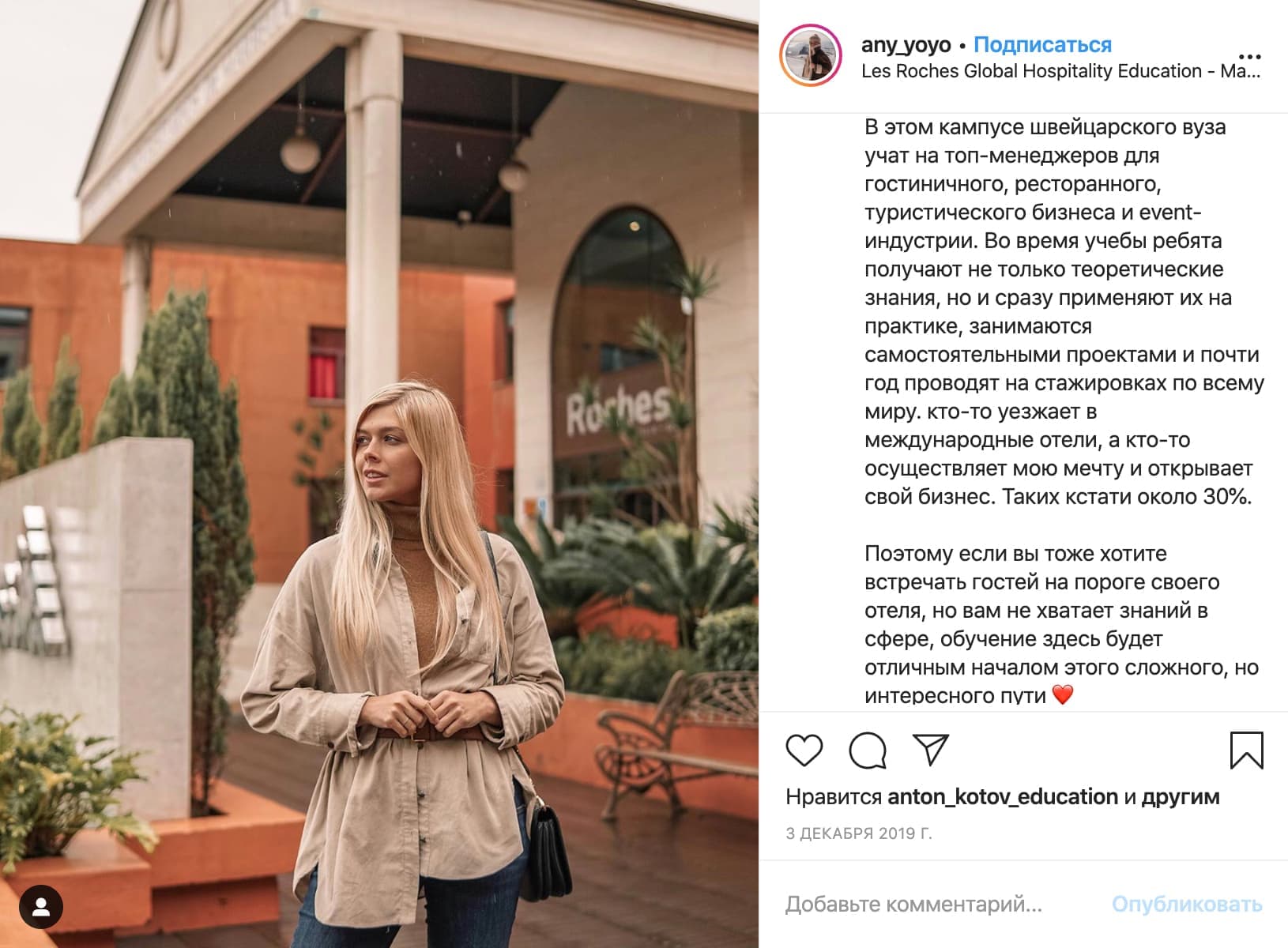
Task: Follow the account with the Подписаться button
Action: point(1042,45)
